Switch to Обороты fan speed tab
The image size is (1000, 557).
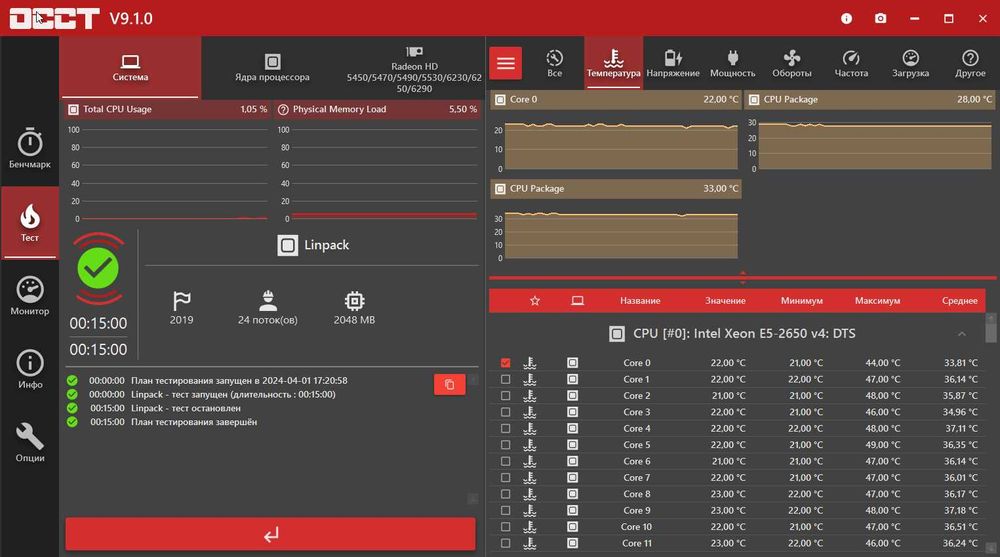(792, 63)
